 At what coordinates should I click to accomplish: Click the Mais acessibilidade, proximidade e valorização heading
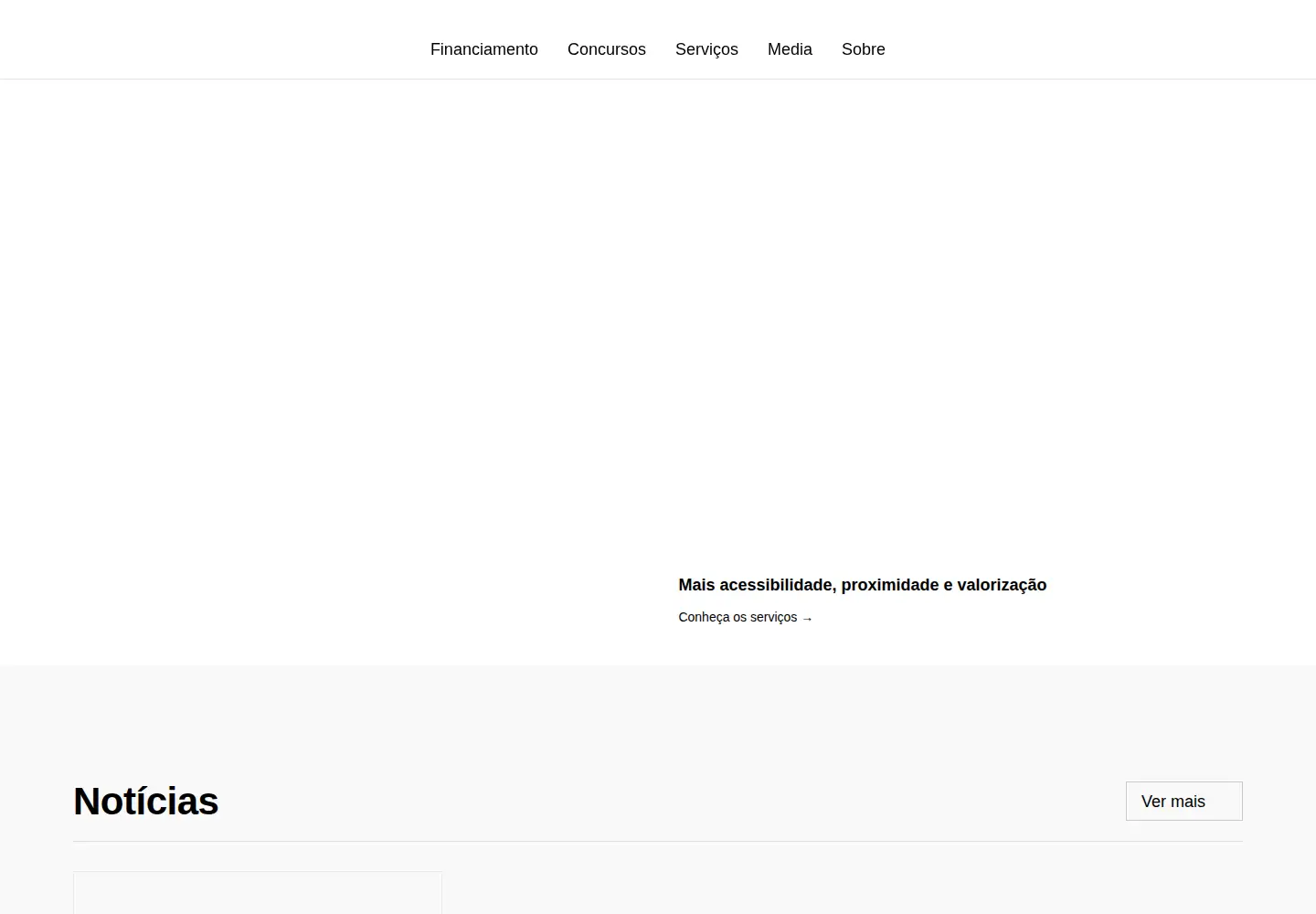[x=862, y=585]
